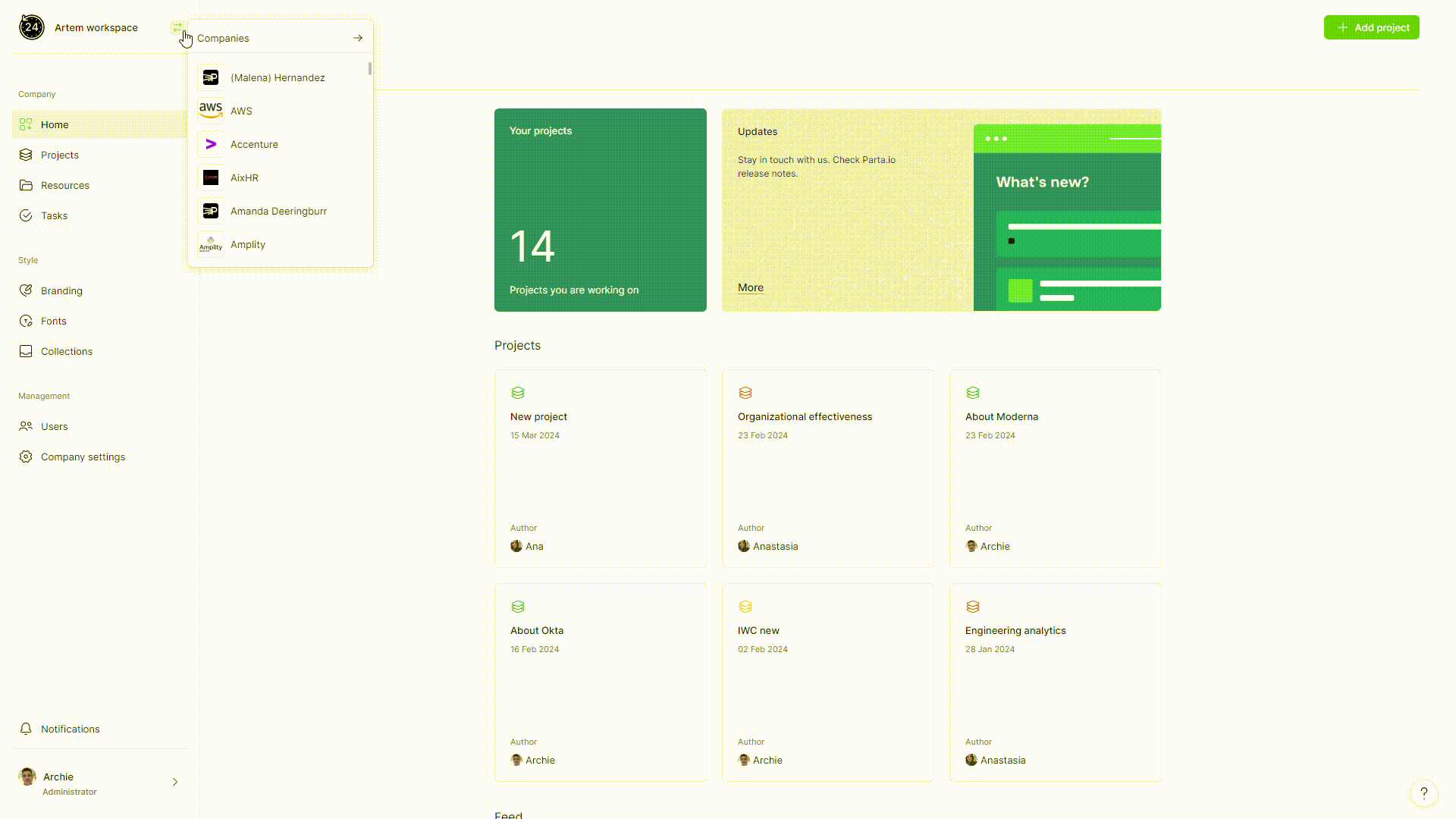This screenshot has height=819, width=1456.
Task: Click the Collections sidebar icon
Action: [x=26, y=351]
